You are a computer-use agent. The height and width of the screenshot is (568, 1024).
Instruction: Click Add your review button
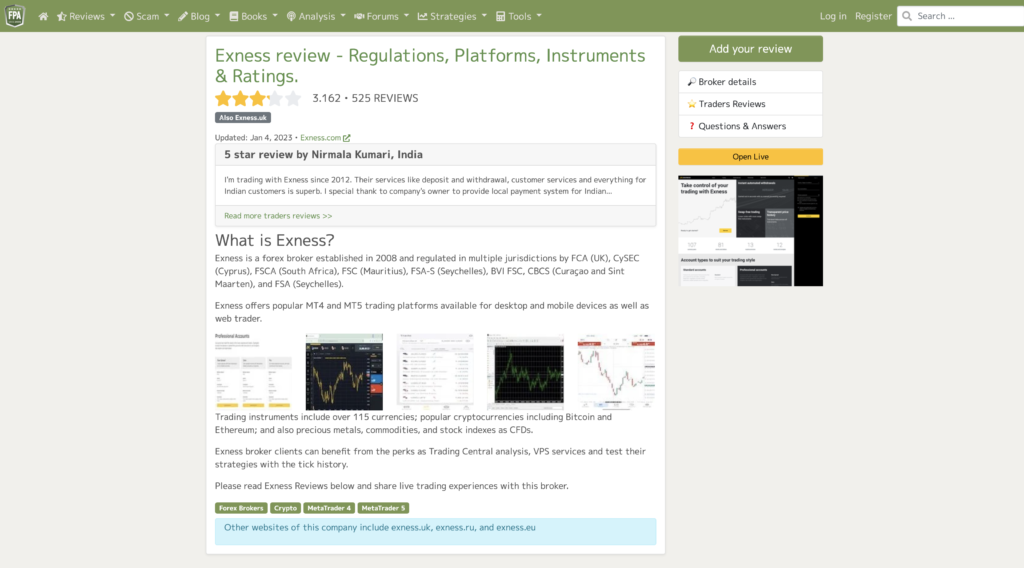click(750, 49)
